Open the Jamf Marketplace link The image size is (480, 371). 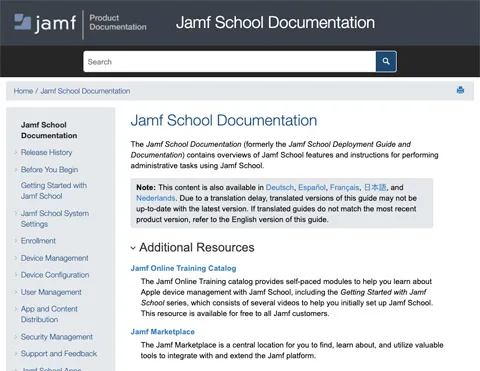(x=163, y=332)
